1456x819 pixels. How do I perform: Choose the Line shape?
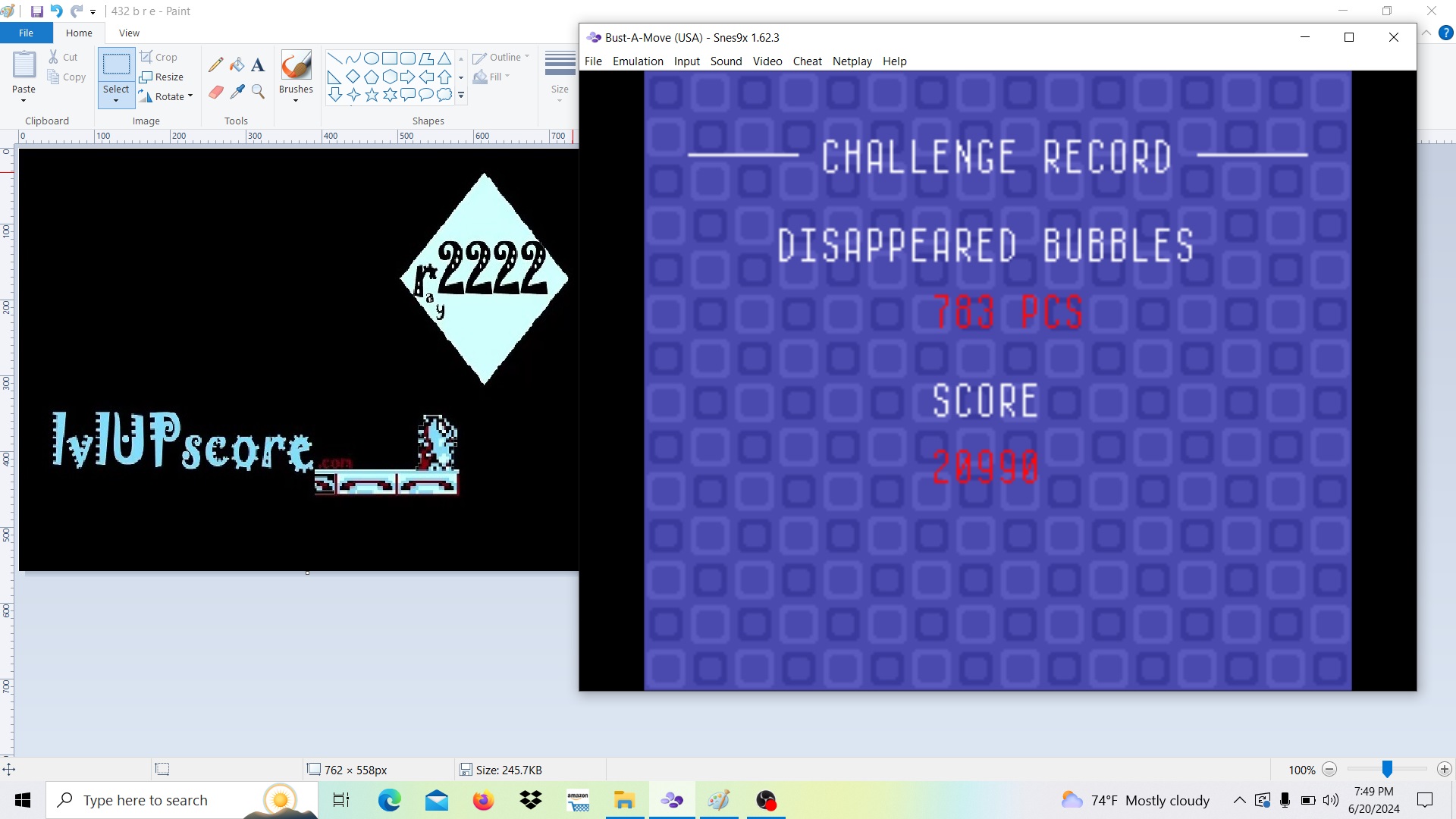334,58
